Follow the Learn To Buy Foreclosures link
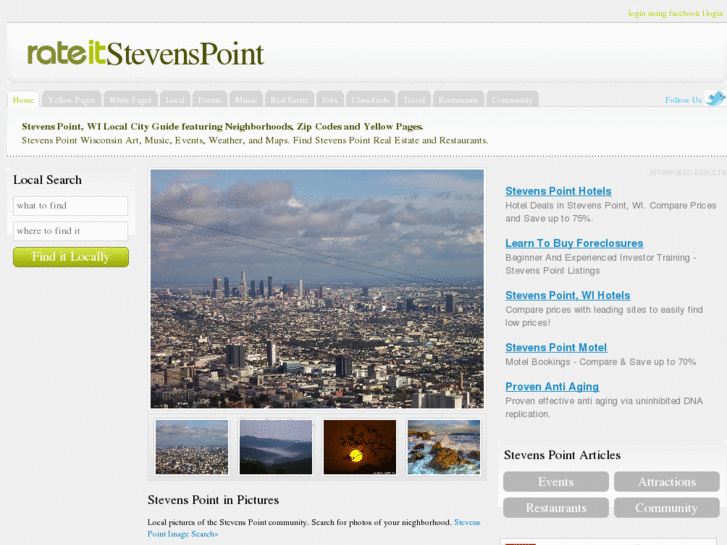Viewport: 727px width, 545px height. tap(574, 243)
